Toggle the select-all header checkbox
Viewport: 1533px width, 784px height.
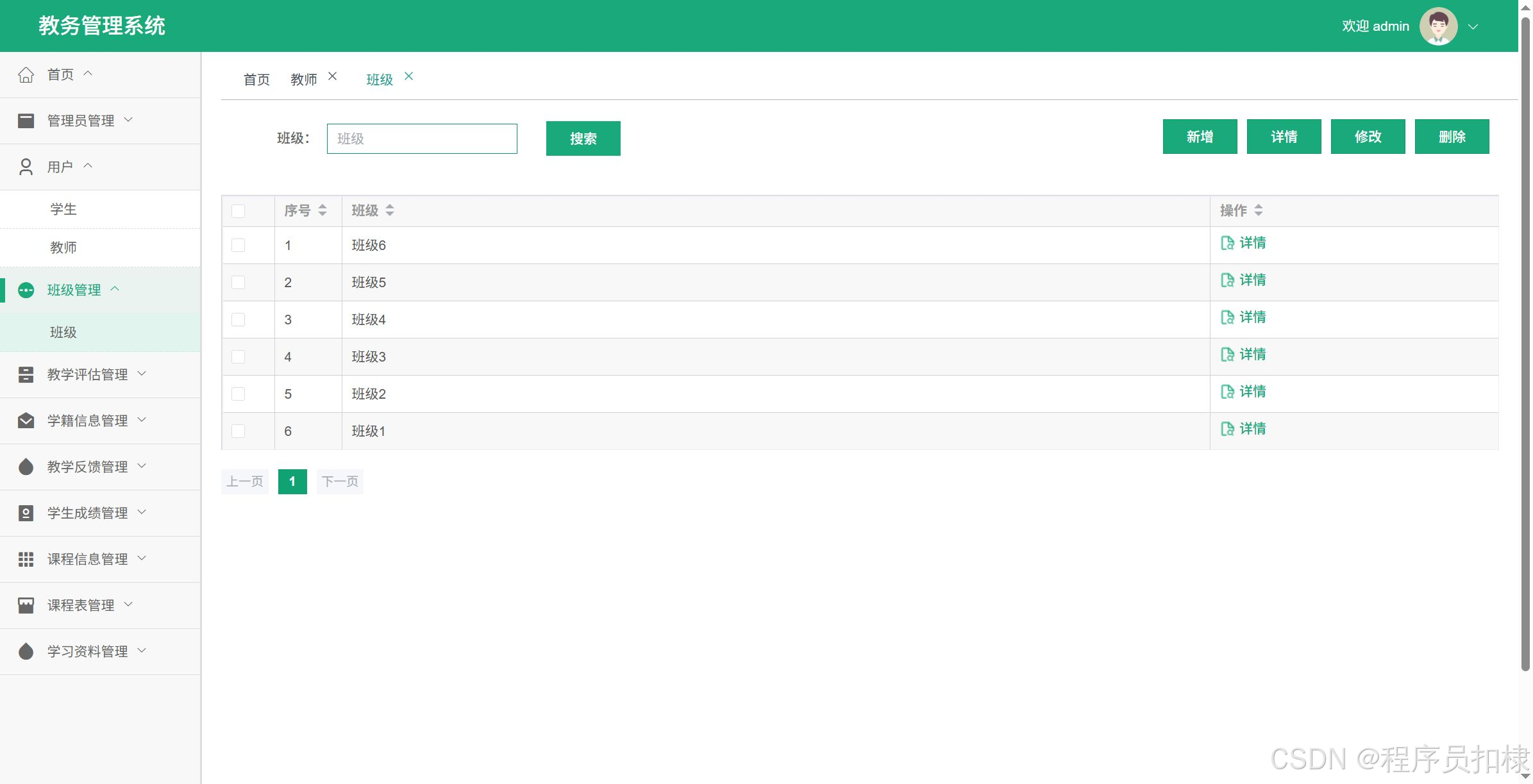tap(238, 211)
